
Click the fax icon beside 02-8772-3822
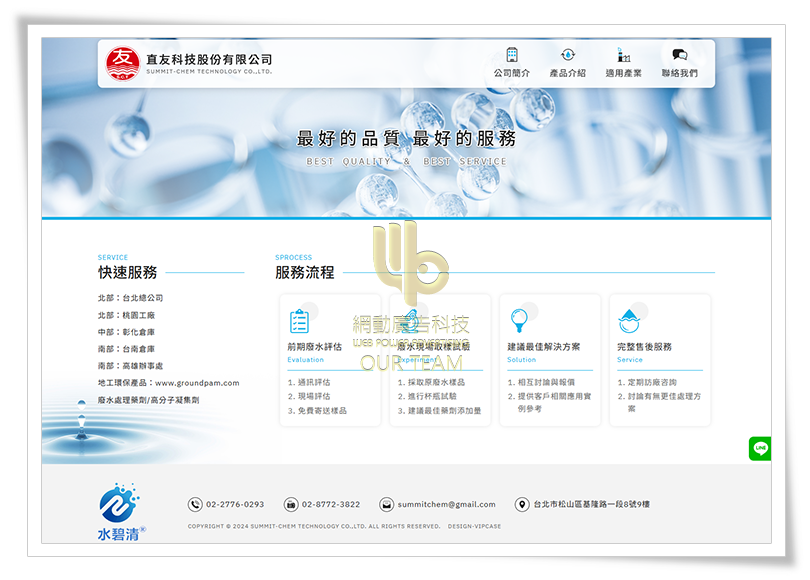[291, 505]
